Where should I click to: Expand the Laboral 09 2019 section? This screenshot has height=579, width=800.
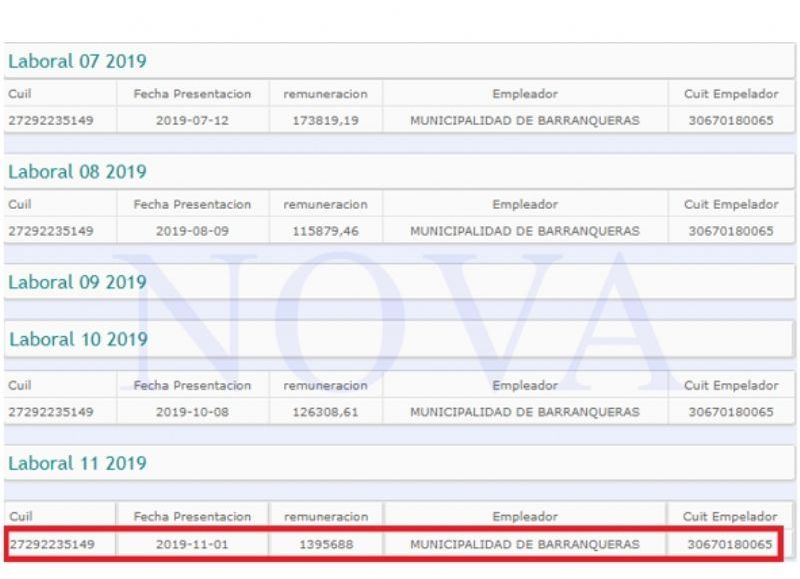click(x=399, y=282)
